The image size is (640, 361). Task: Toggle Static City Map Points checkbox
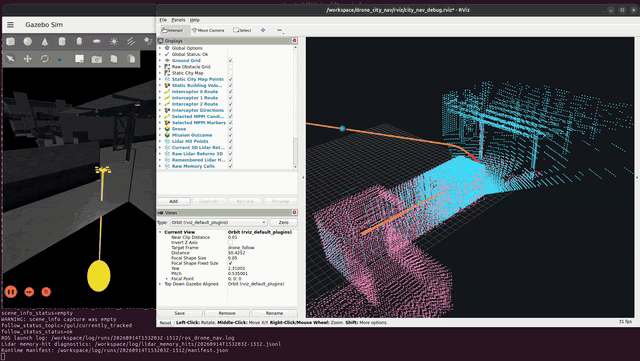pyautogui.click(x=231, y=79)
